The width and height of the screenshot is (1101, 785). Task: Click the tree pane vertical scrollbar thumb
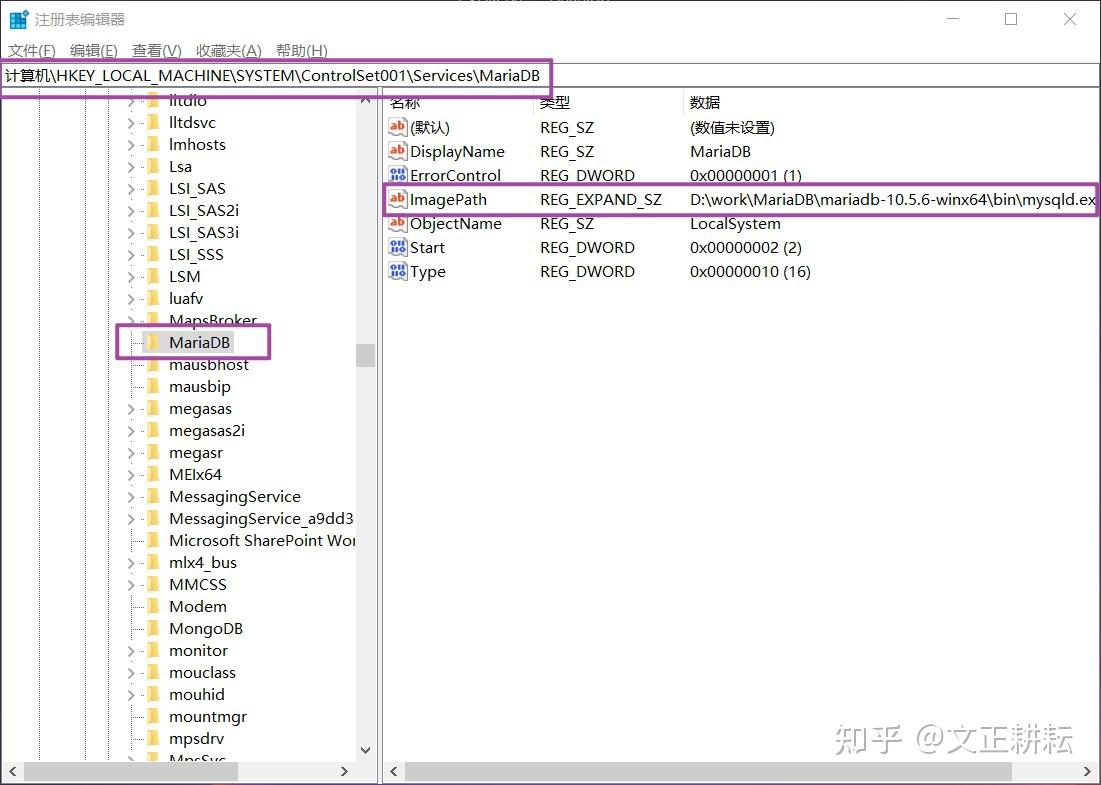click(x=365, y=355)
